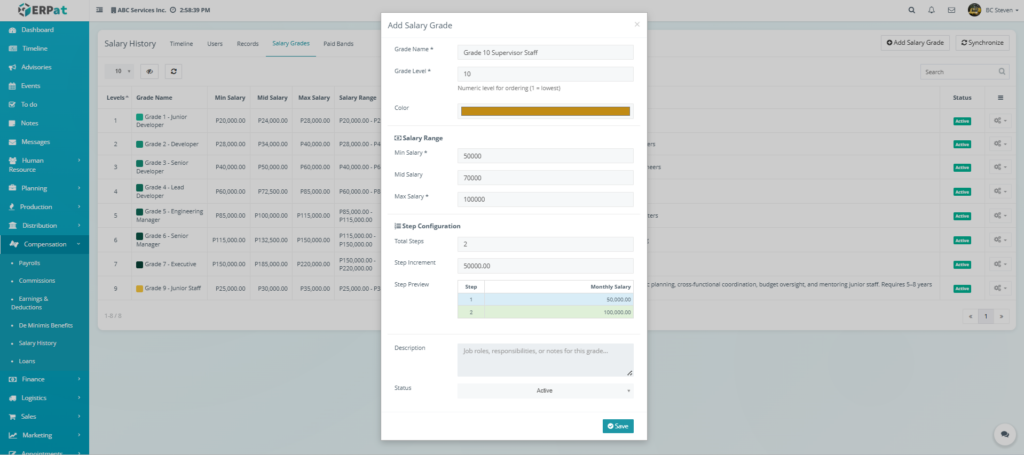
Task: Open the Status dropdown showing Active
Action: tap(545, 391)
